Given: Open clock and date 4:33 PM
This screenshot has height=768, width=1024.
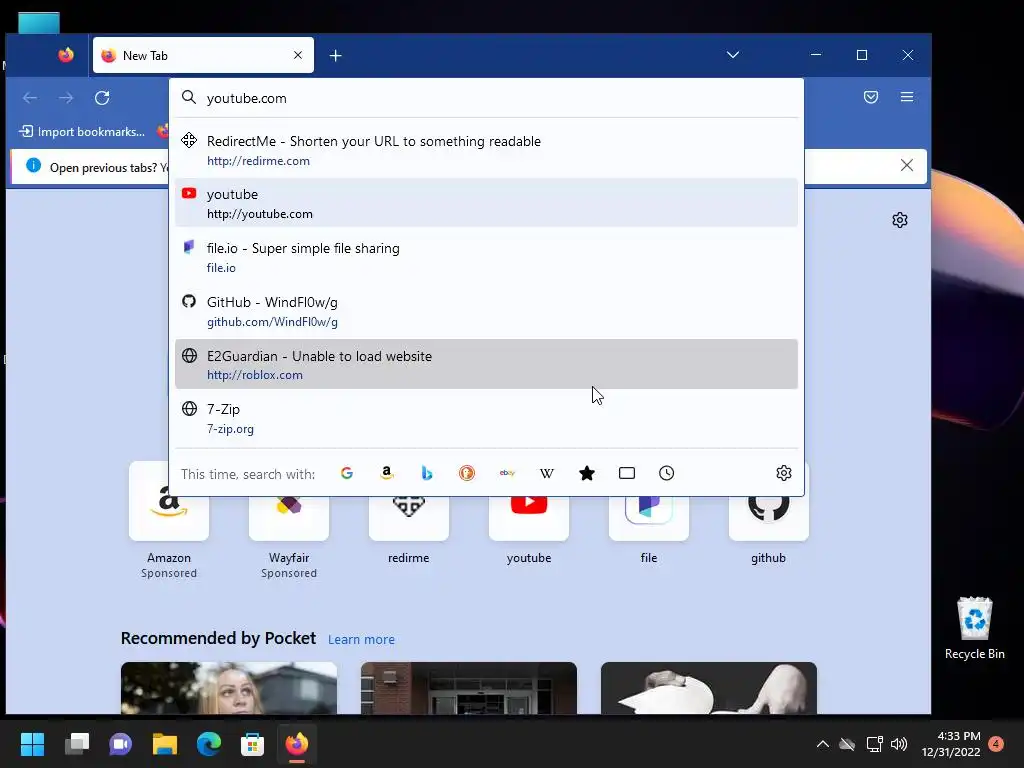Looking at the screenshot, I should [952, 744].
